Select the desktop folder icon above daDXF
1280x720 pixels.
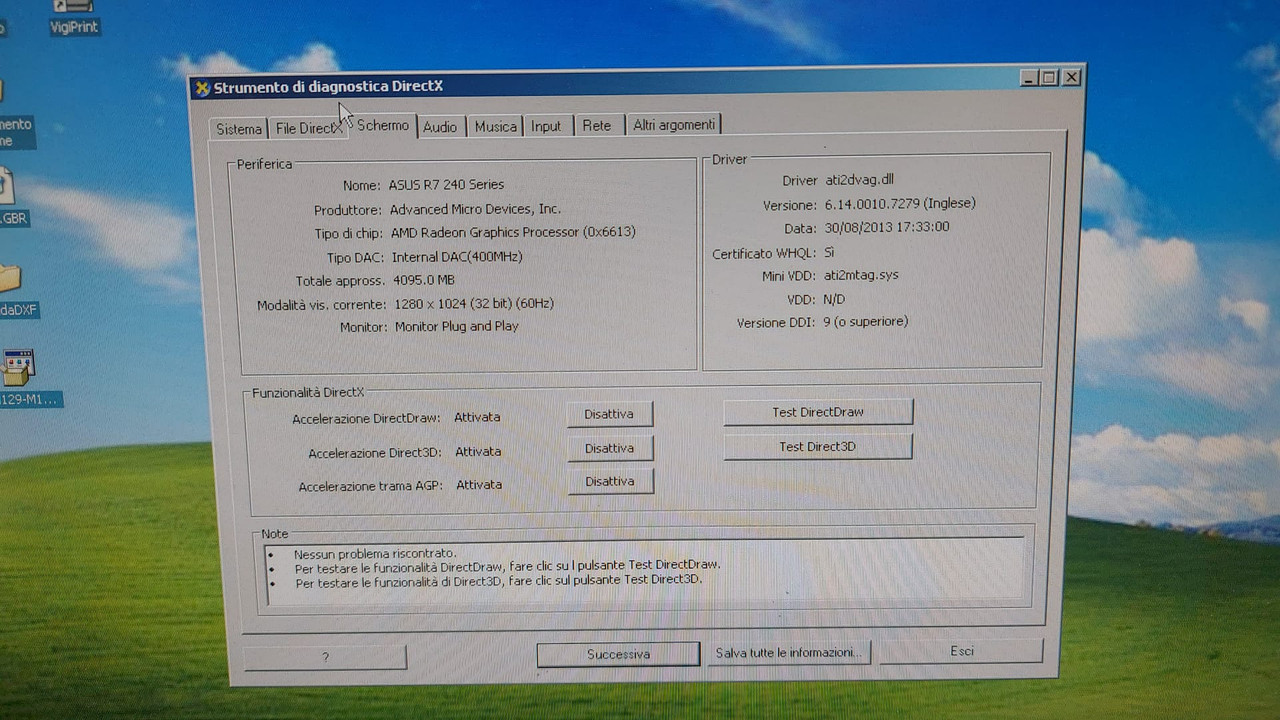click(x=8, y=277)
